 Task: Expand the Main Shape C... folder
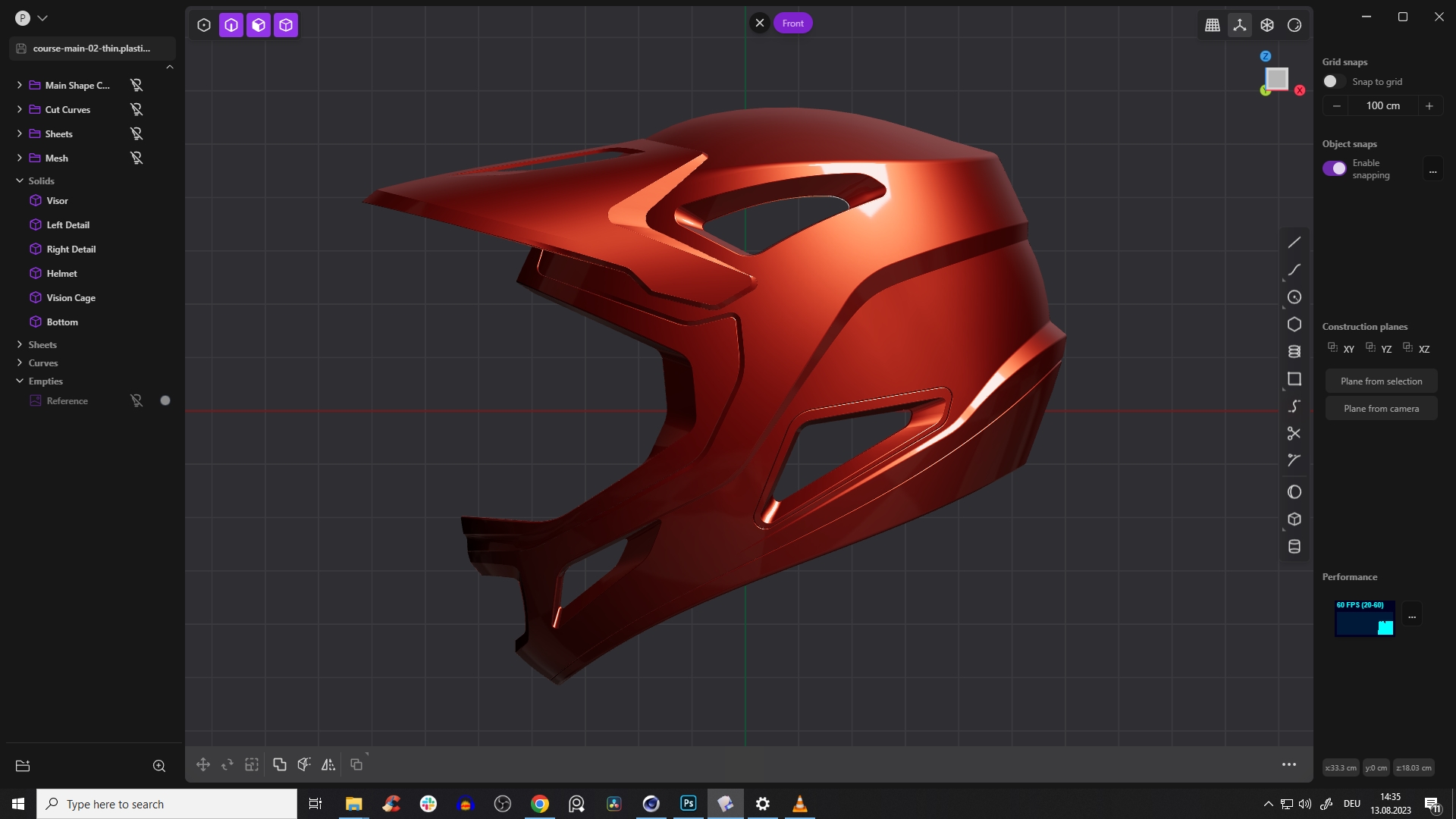[x=18, y=85]
